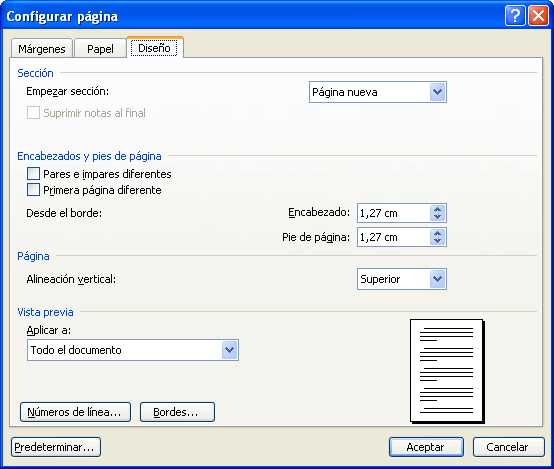The height and width of the screenshot is (469, 554).
Task: Click the Encabezados y pies de página heading
Action: 89,156
